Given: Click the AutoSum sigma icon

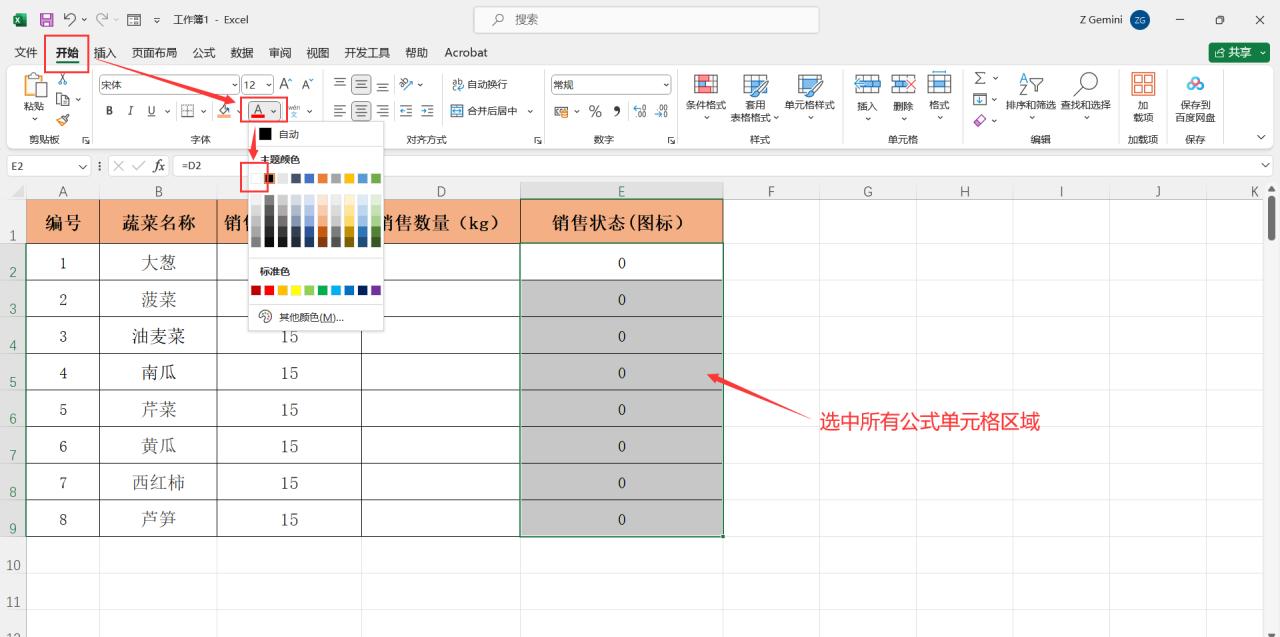Looking at the screenshot, I should (980, 78).
